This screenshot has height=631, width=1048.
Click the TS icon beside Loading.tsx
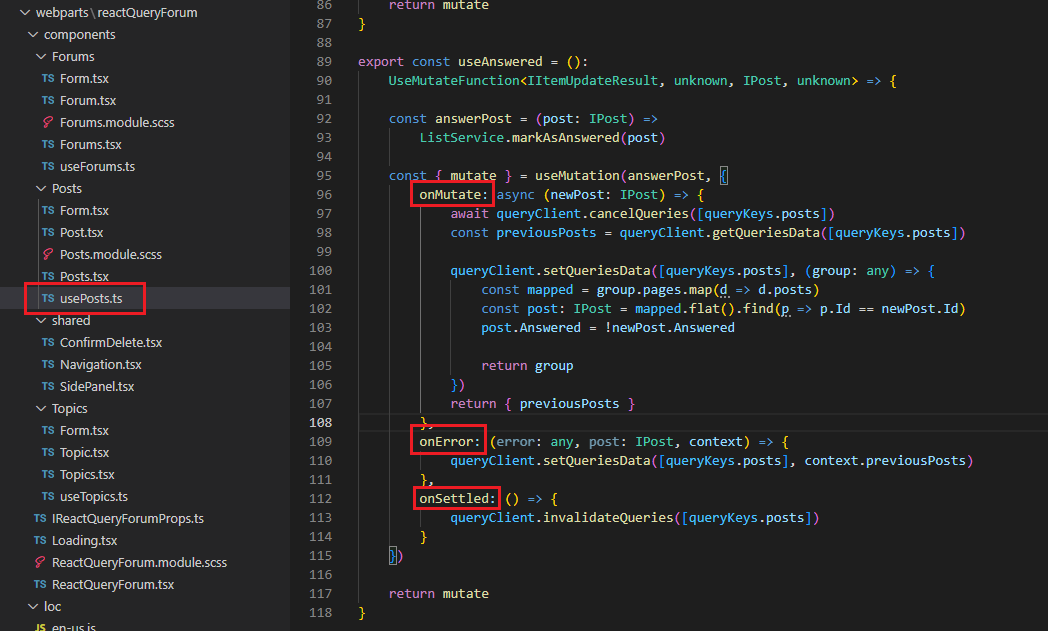[x=40, y=540]
